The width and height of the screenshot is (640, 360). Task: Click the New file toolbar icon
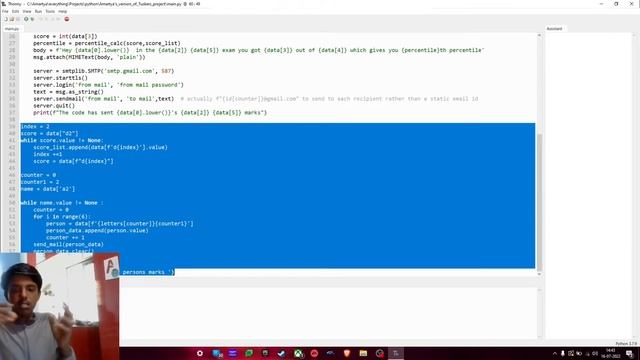(x=6, y=19)
